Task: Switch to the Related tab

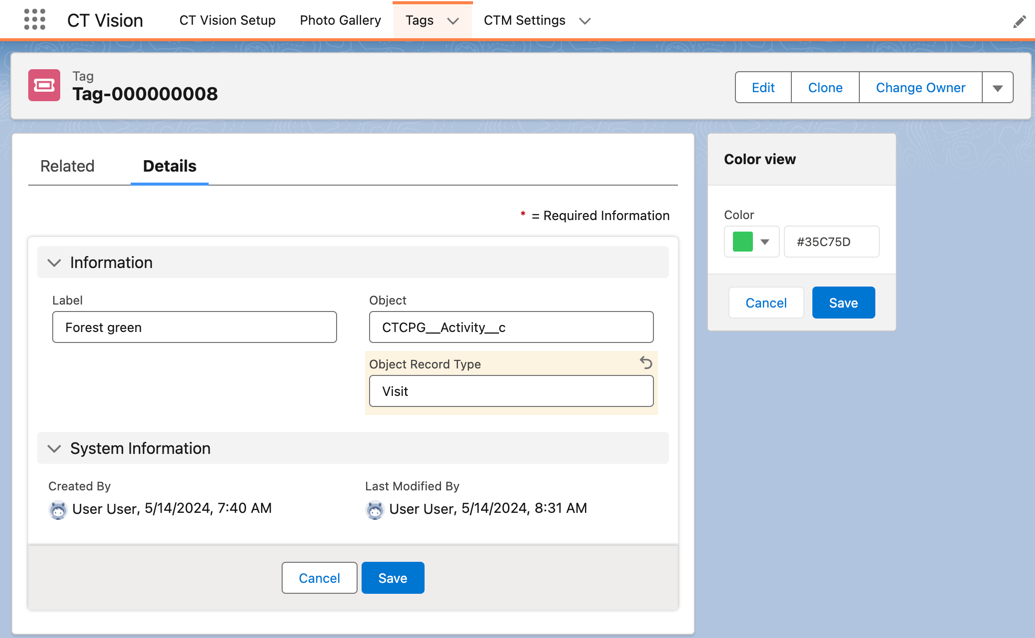Action: tap(67, 166)
